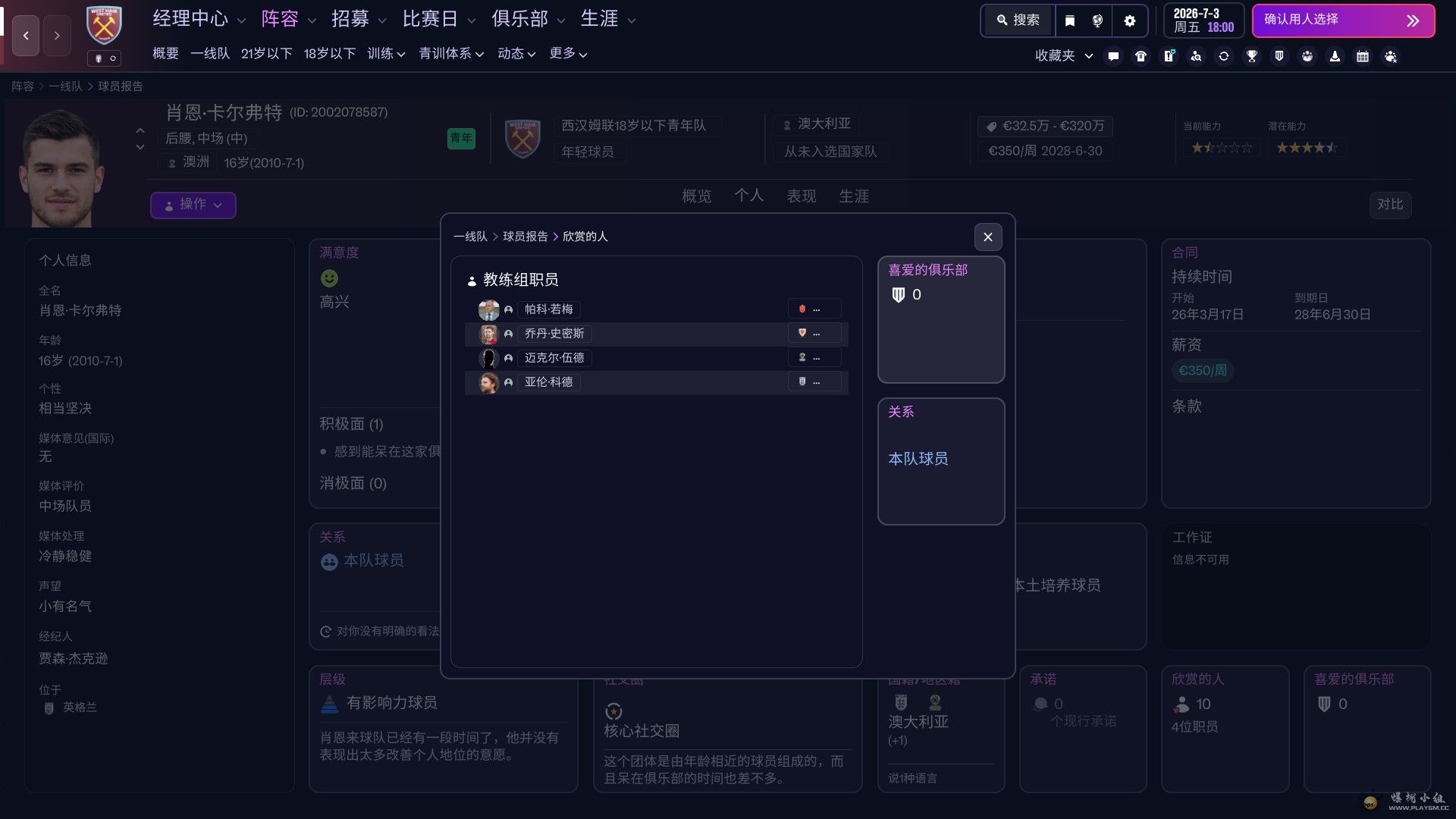Close the 欣赏的人 popup dialog
Viewport: 1456px width, 819px height.
point(987,237)
